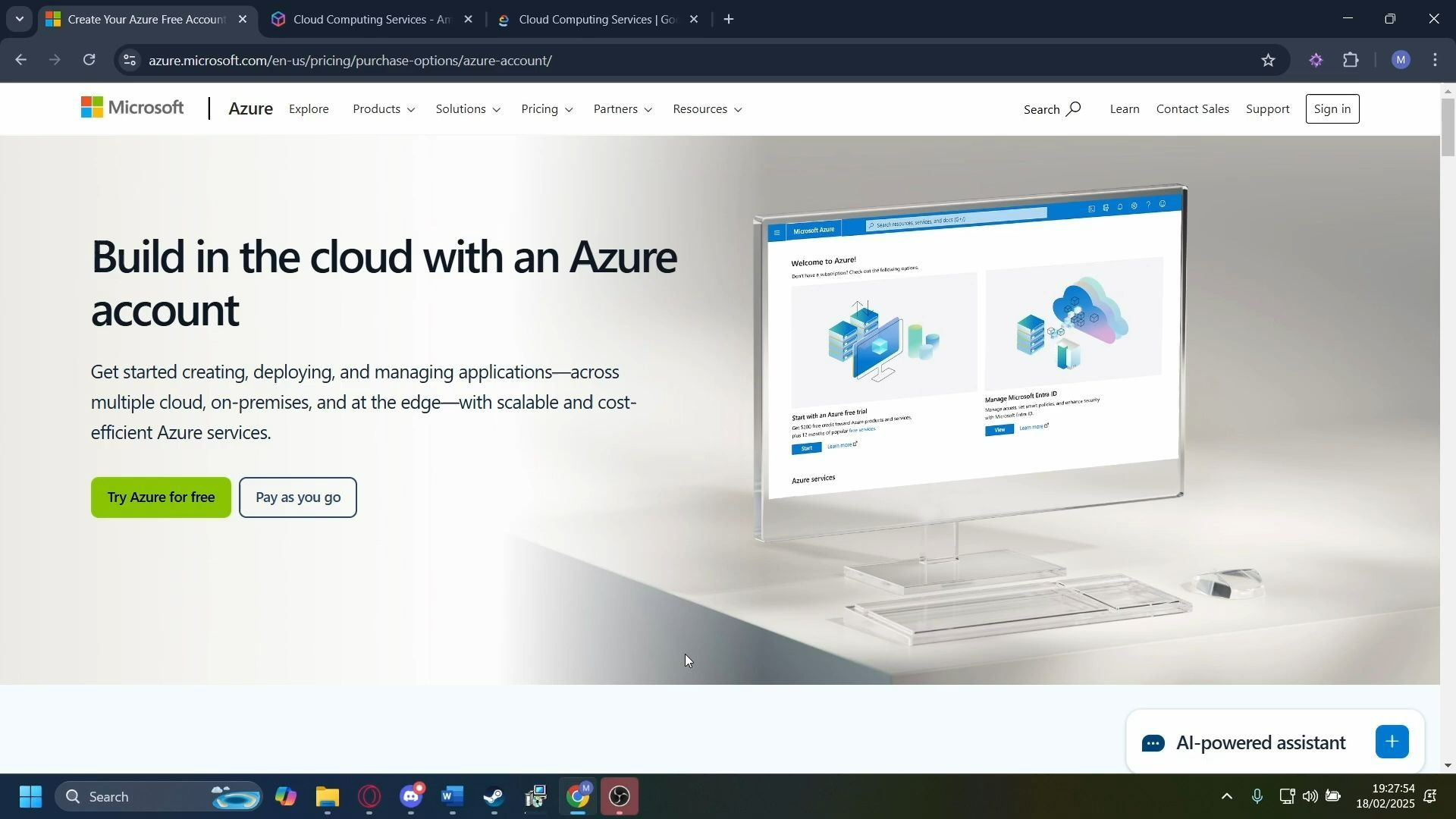The width and height of the screenshot is (1456, 819).
Task: Open Copilot from the taskbar
Action: coord(286,797)
